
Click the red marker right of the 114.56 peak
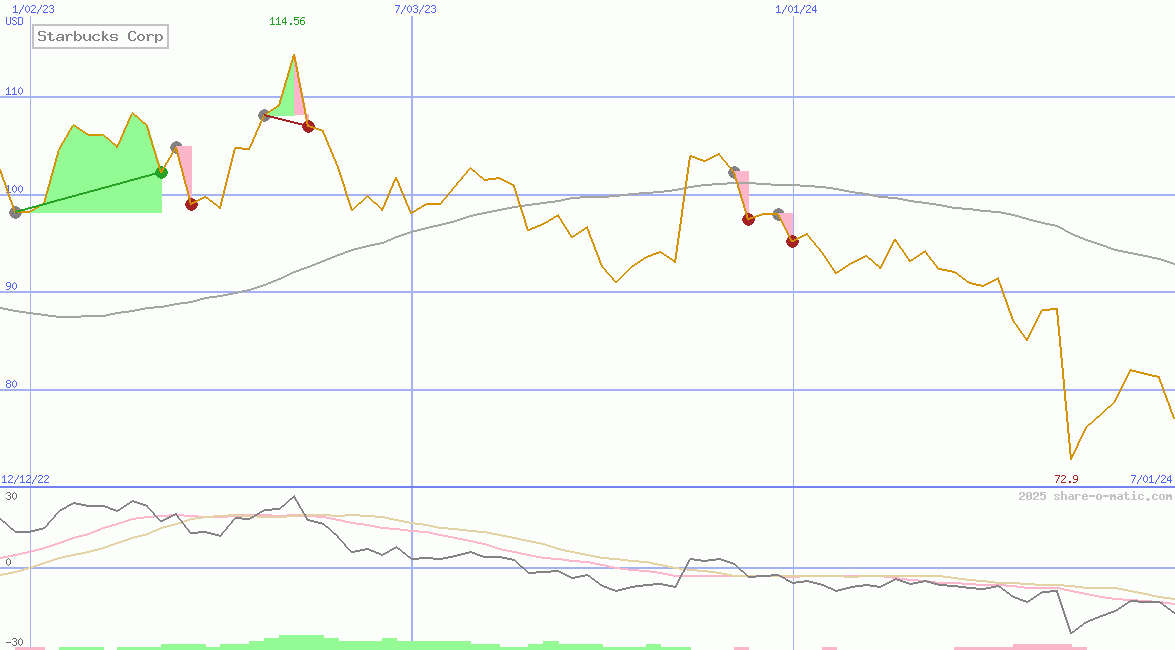(x=308, y=126)
